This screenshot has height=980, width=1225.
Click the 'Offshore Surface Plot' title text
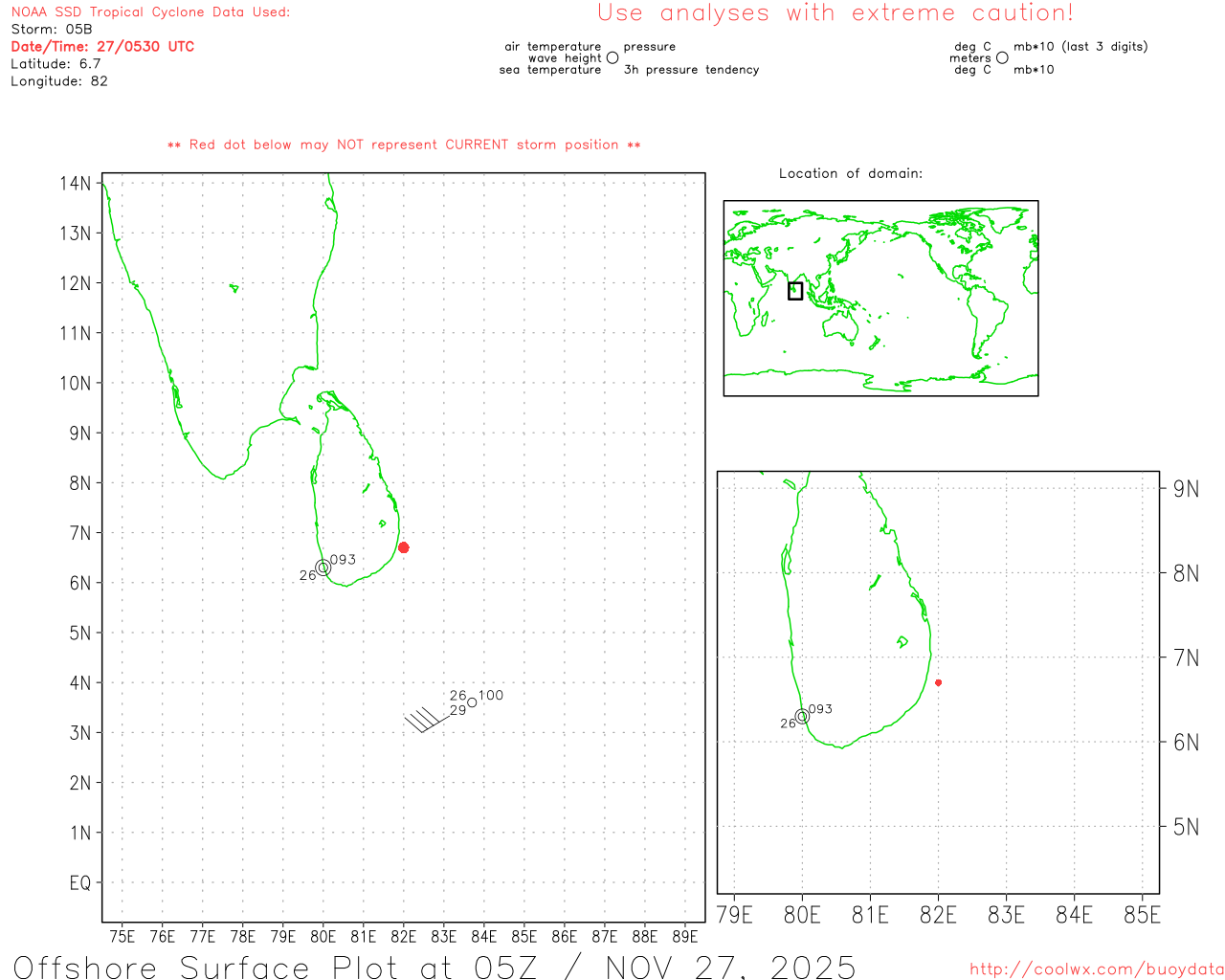coord(434,967)
